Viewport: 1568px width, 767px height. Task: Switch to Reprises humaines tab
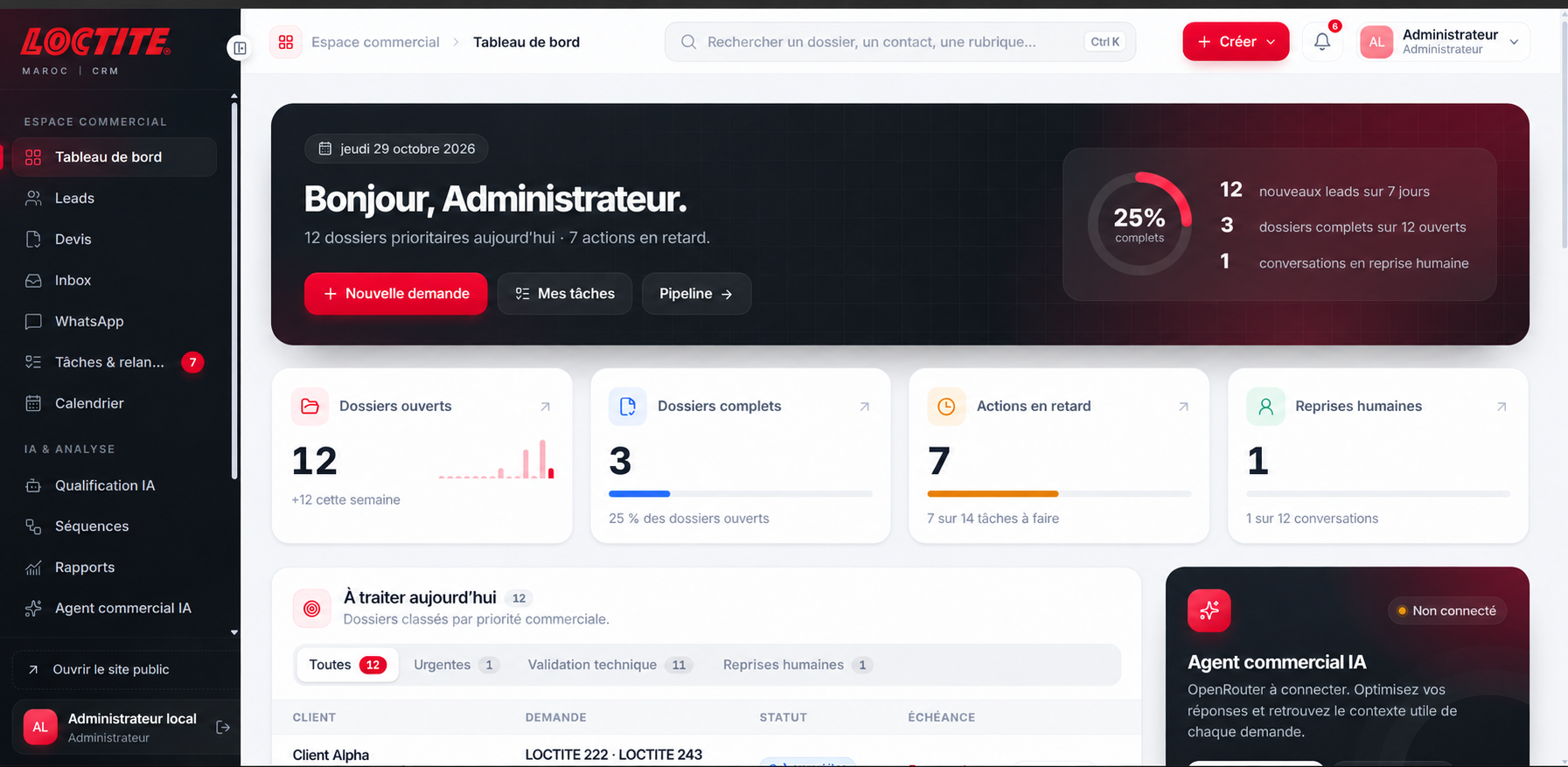(x=798, y=665)
